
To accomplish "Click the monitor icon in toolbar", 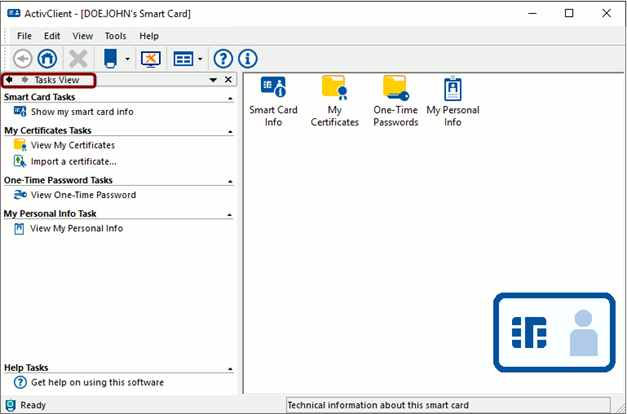I will pyautogui.click(x=150, y=59).
